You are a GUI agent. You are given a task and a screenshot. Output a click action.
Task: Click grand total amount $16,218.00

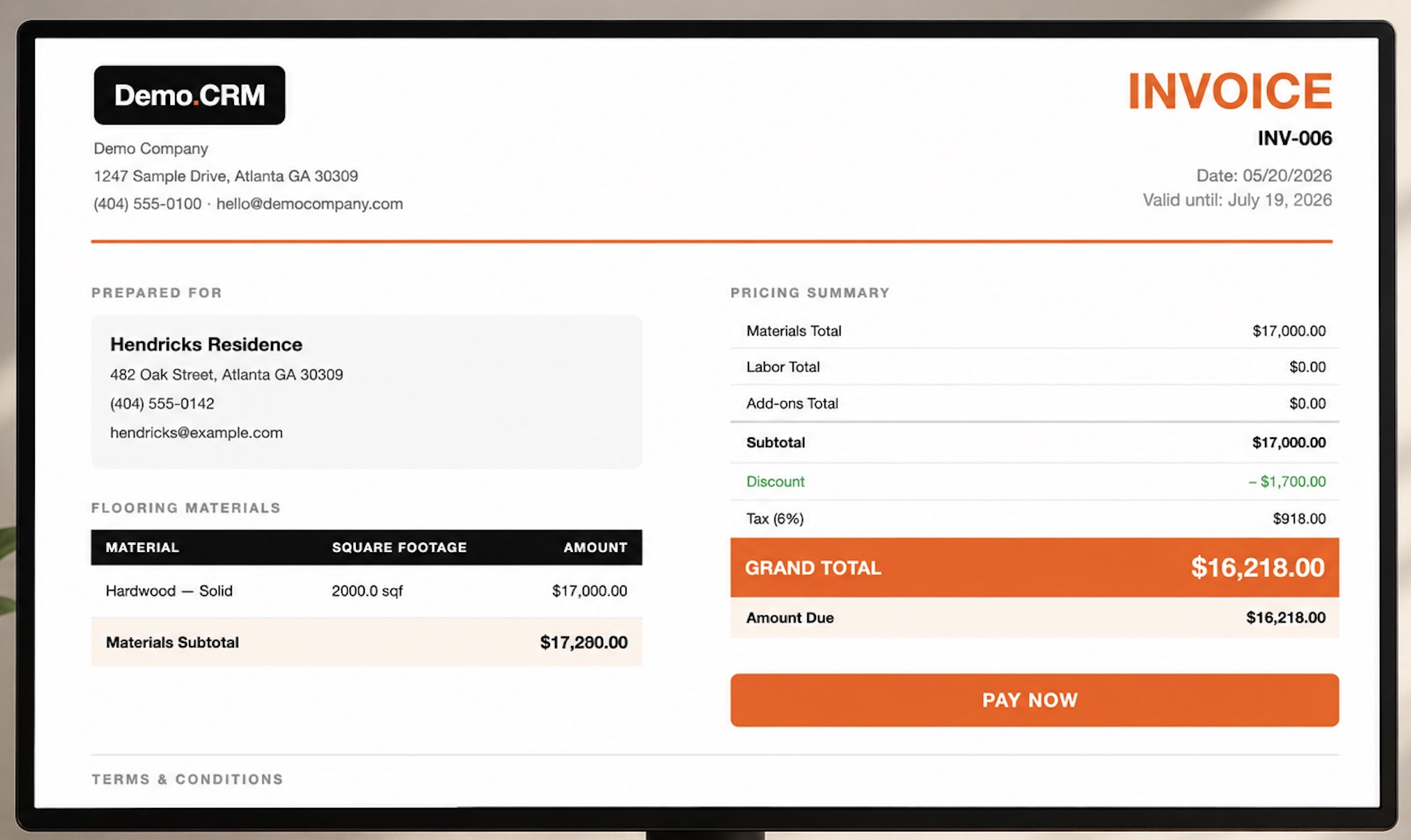click(1258, 568)
